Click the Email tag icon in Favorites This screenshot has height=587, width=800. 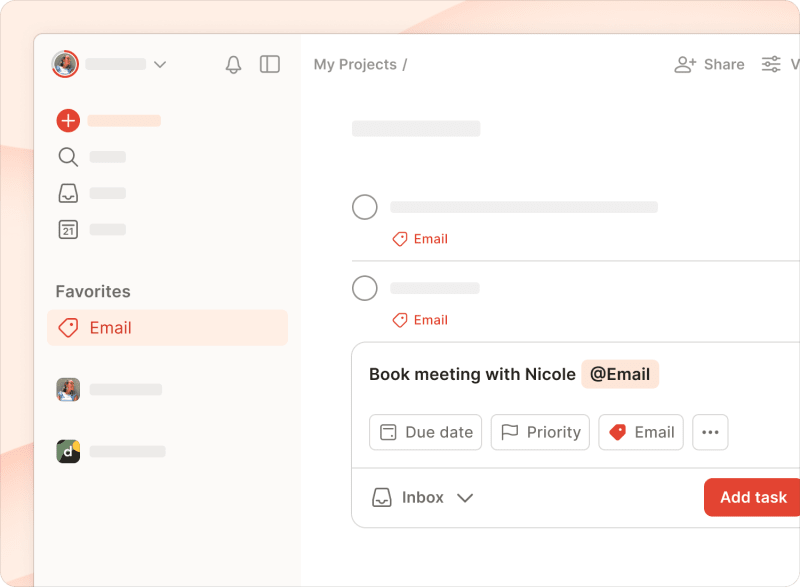point(68,327)
